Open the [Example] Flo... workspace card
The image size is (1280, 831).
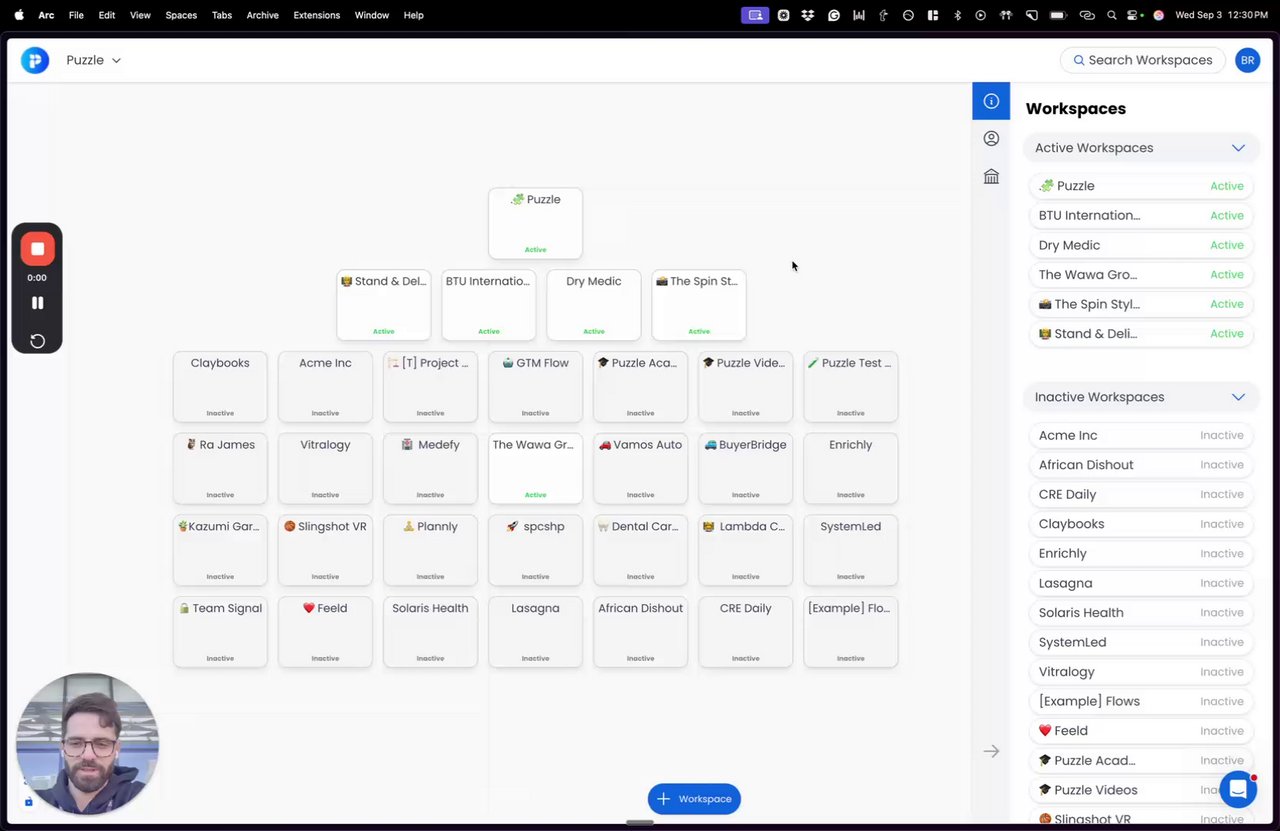[851, 633]
